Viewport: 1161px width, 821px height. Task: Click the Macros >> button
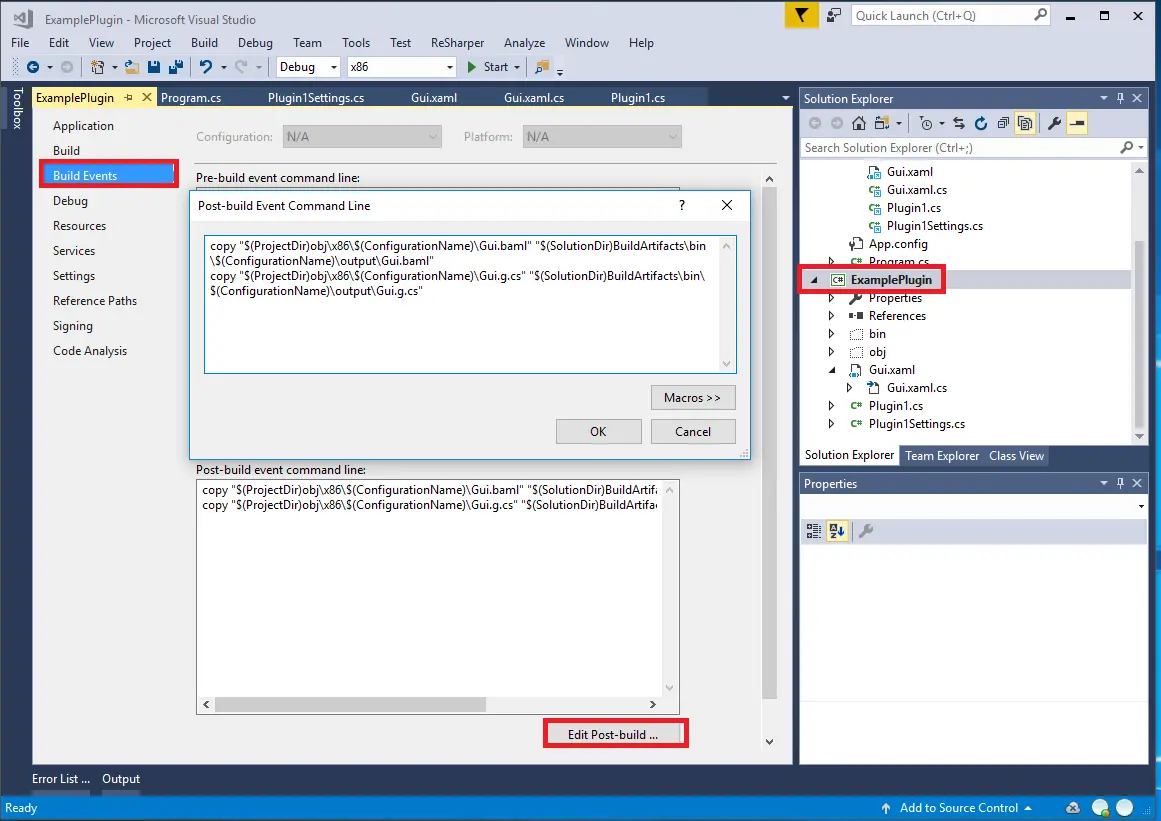coord(692,398)
